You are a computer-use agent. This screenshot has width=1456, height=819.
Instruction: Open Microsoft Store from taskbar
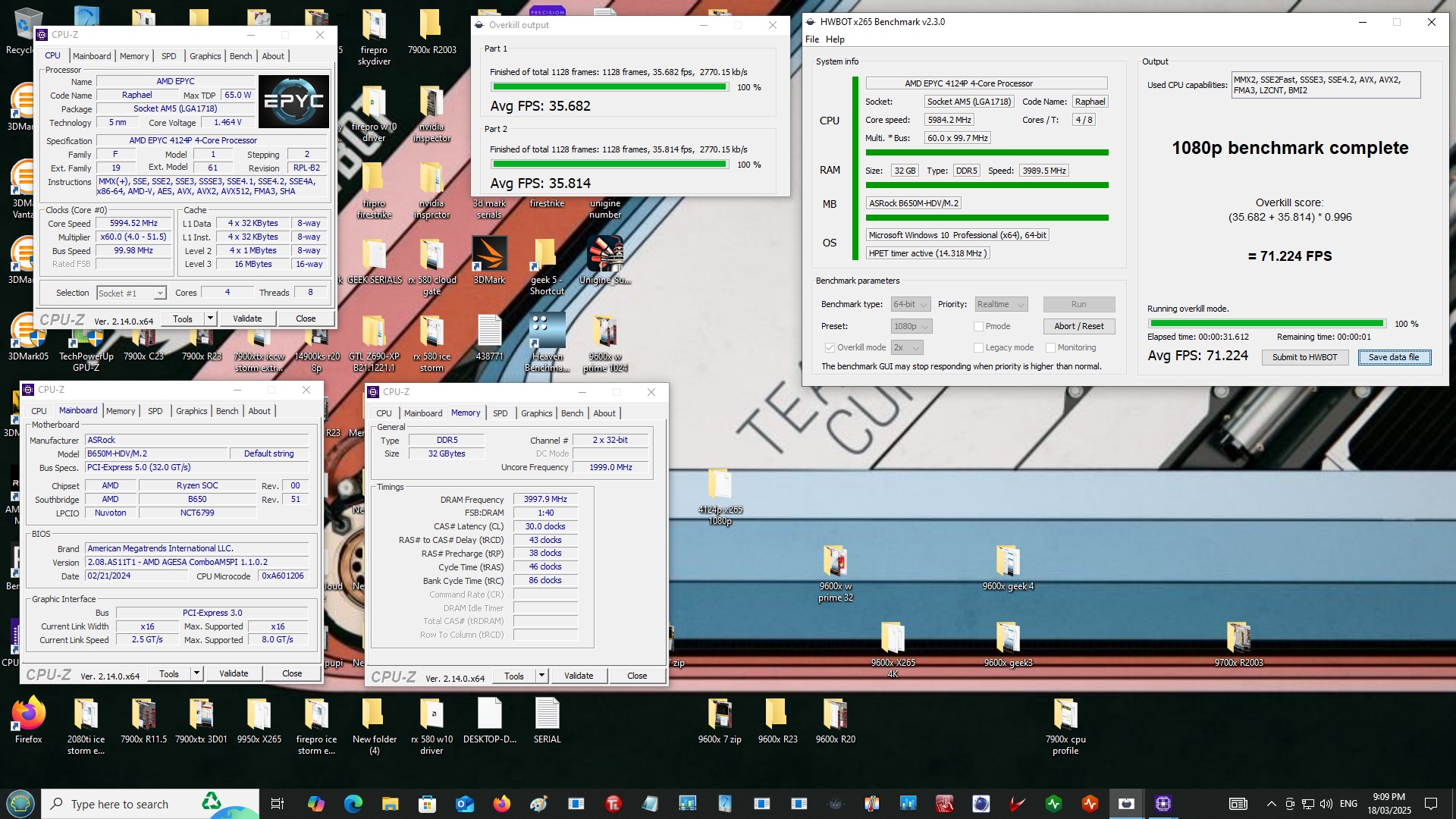(427, 804)
